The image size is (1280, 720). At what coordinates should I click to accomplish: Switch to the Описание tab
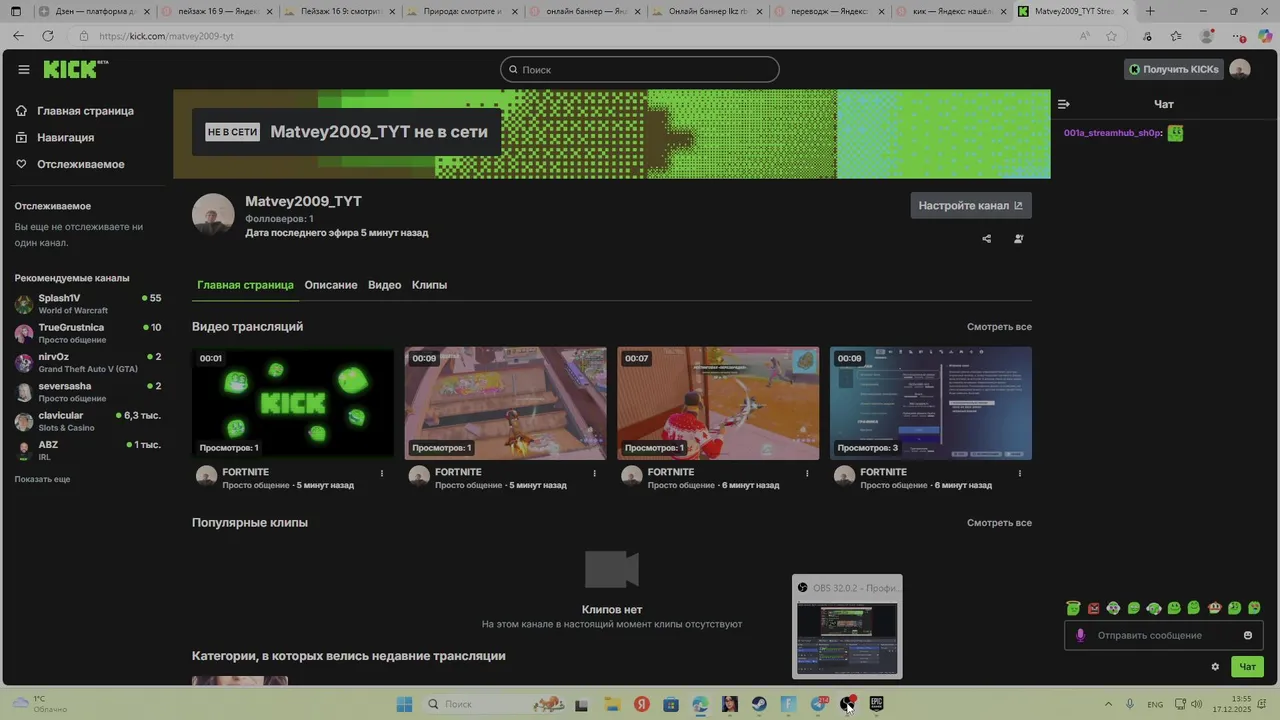(x=331, y=285)
